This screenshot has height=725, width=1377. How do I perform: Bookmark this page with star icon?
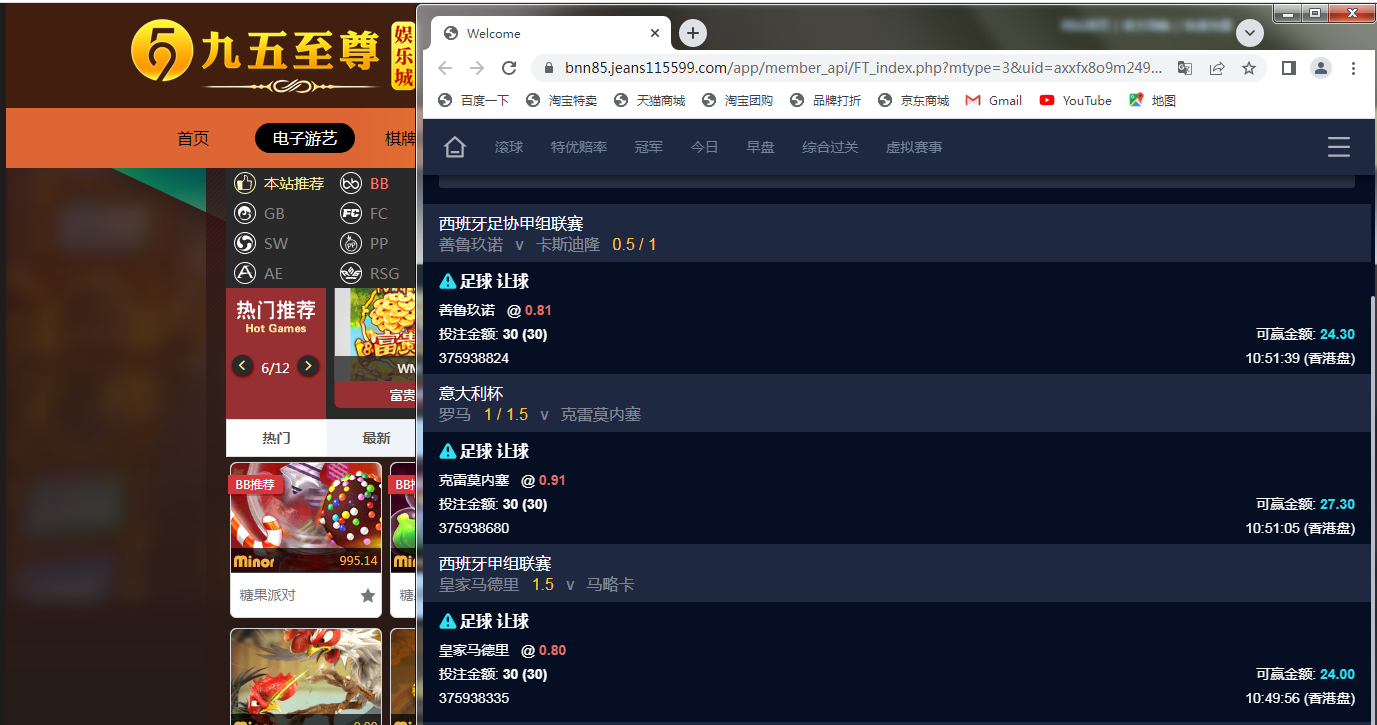[1249, 68]
